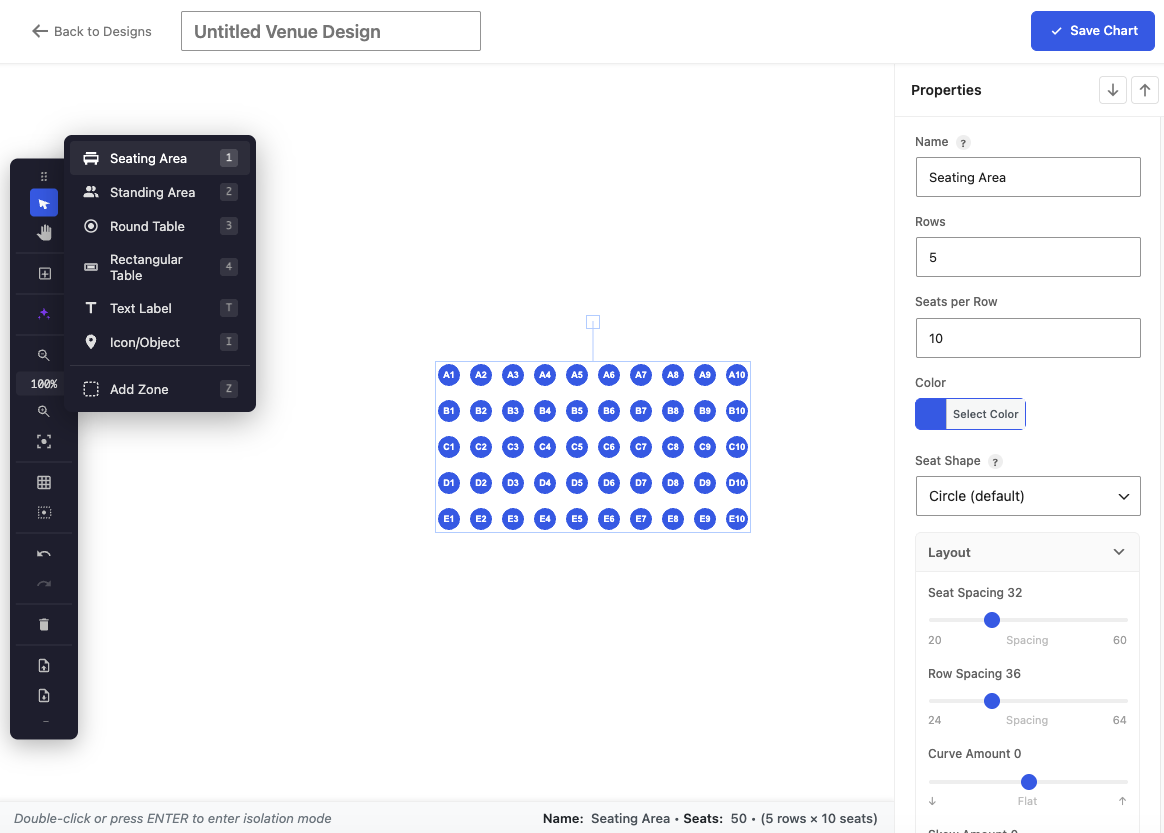
Task: Grab the toolbar drag handle dots
Action: 44,176
